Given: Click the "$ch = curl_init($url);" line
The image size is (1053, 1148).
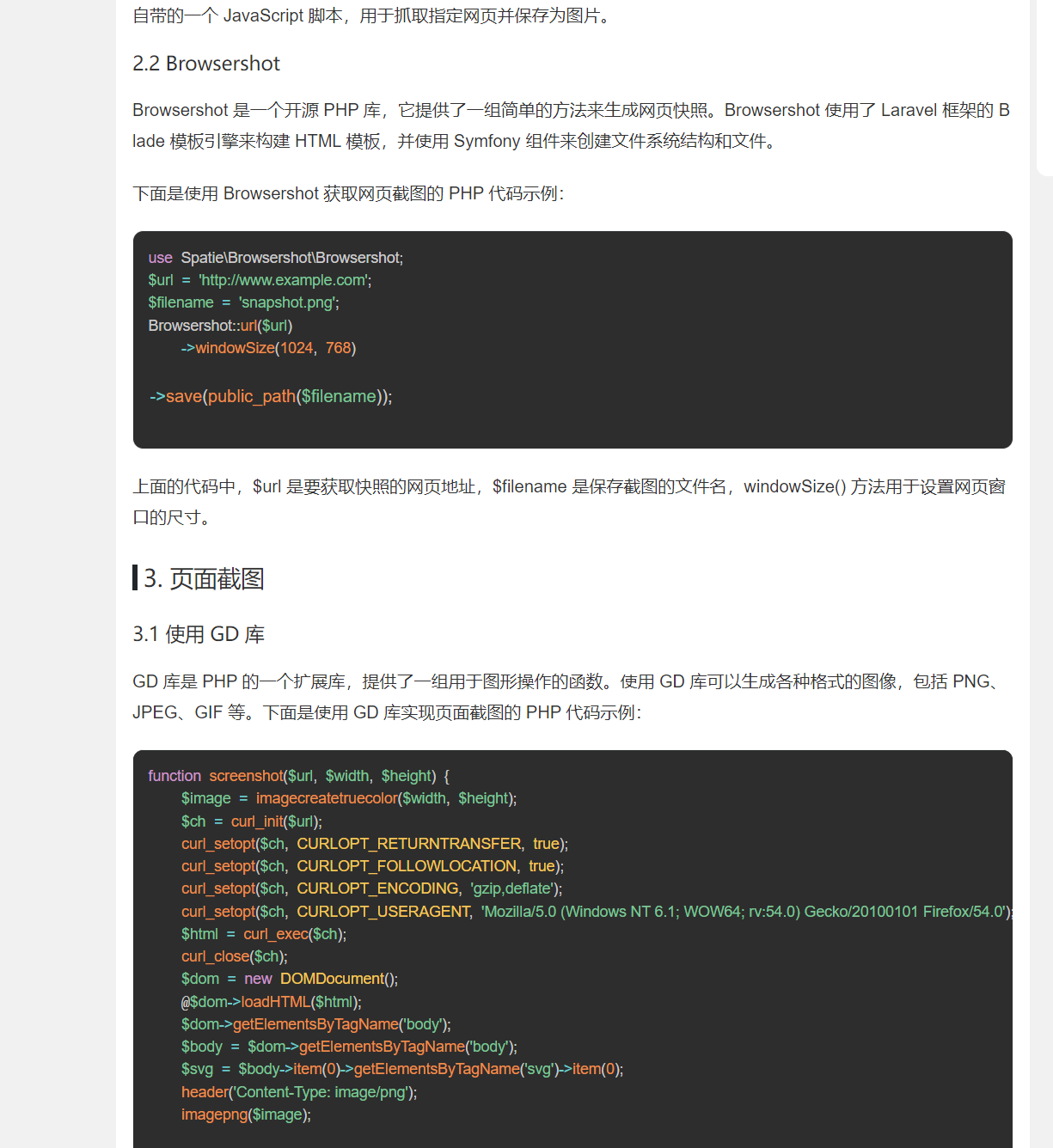Looking at the screenshot, I should click(251, 821).
